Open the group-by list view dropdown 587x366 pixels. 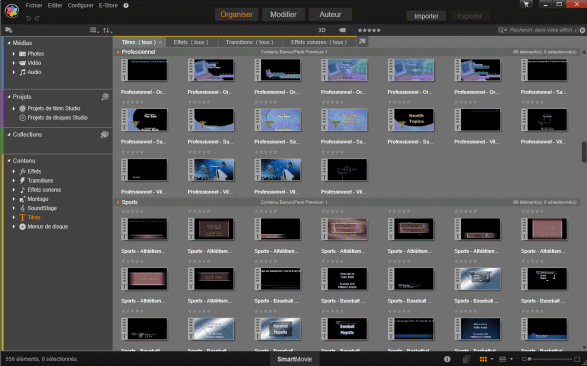(x=94, y=30)
